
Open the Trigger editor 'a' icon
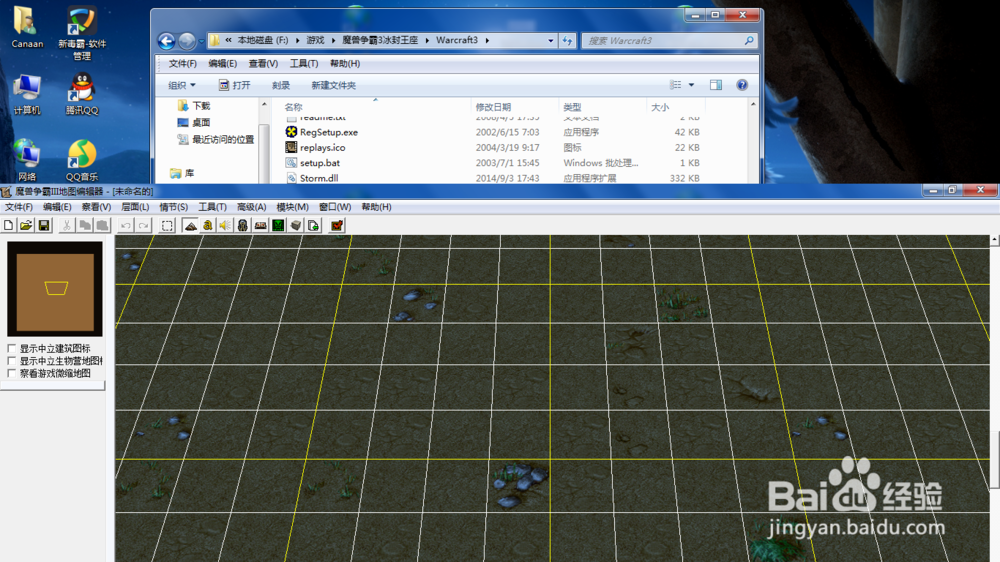pos(208,225)
